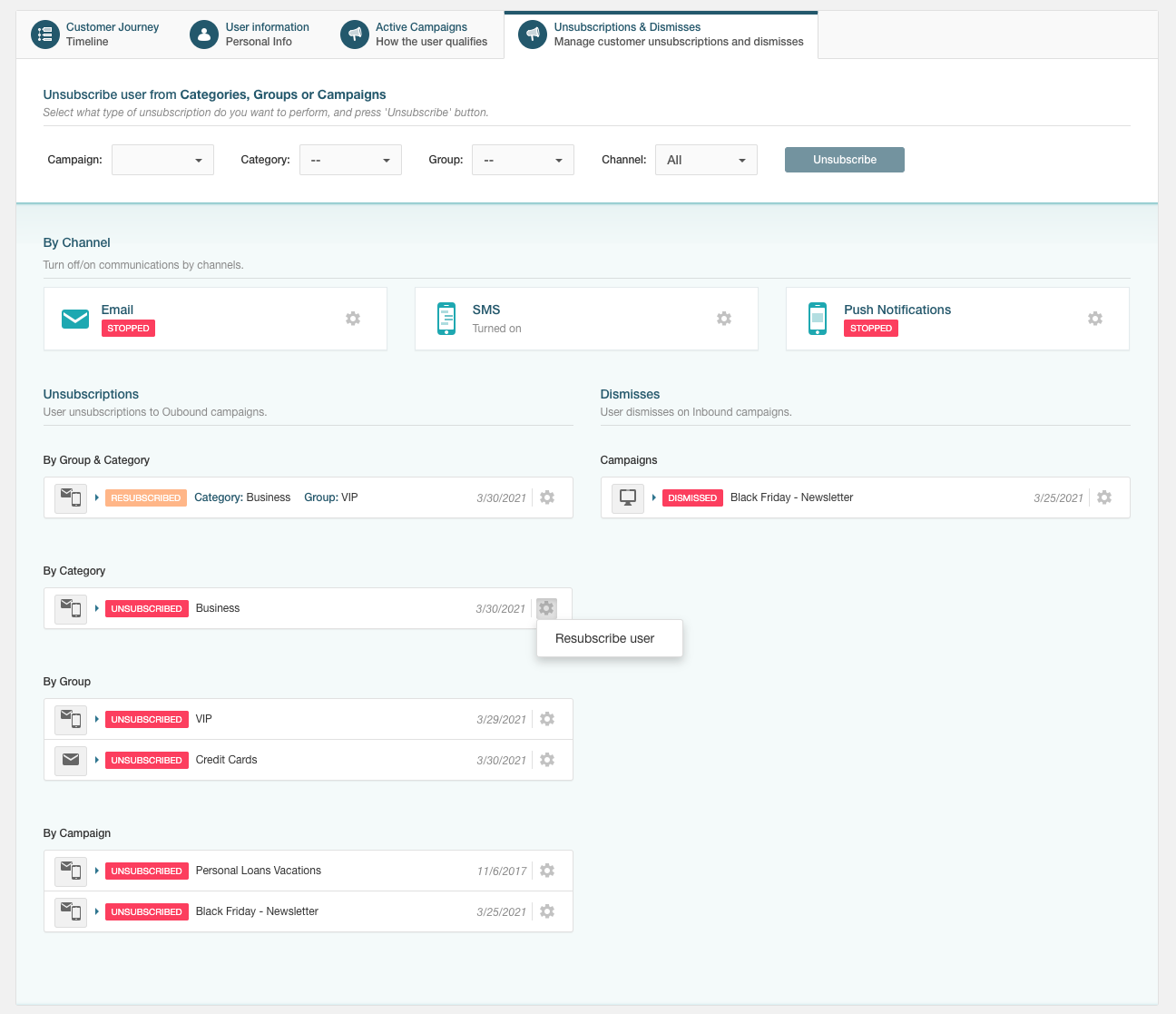Click the Push Notifications STOPPED badge
The height and width of the screenshot is (1014, 1176).
pos(871,329)
